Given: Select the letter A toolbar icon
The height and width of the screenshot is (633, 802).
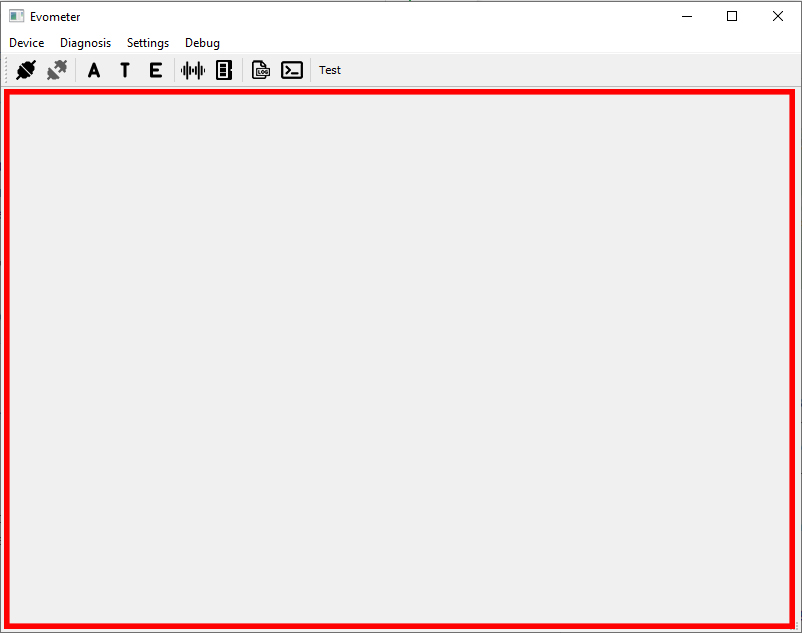Looking at the screenshot, I should (94, 70).
